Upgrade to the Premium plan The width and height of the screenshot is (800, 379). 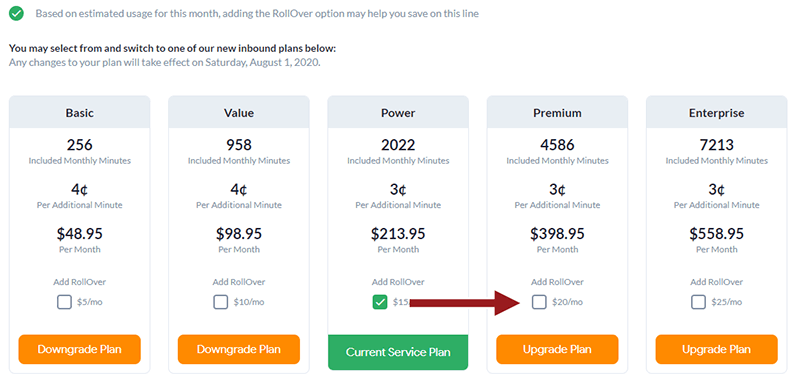557,349
